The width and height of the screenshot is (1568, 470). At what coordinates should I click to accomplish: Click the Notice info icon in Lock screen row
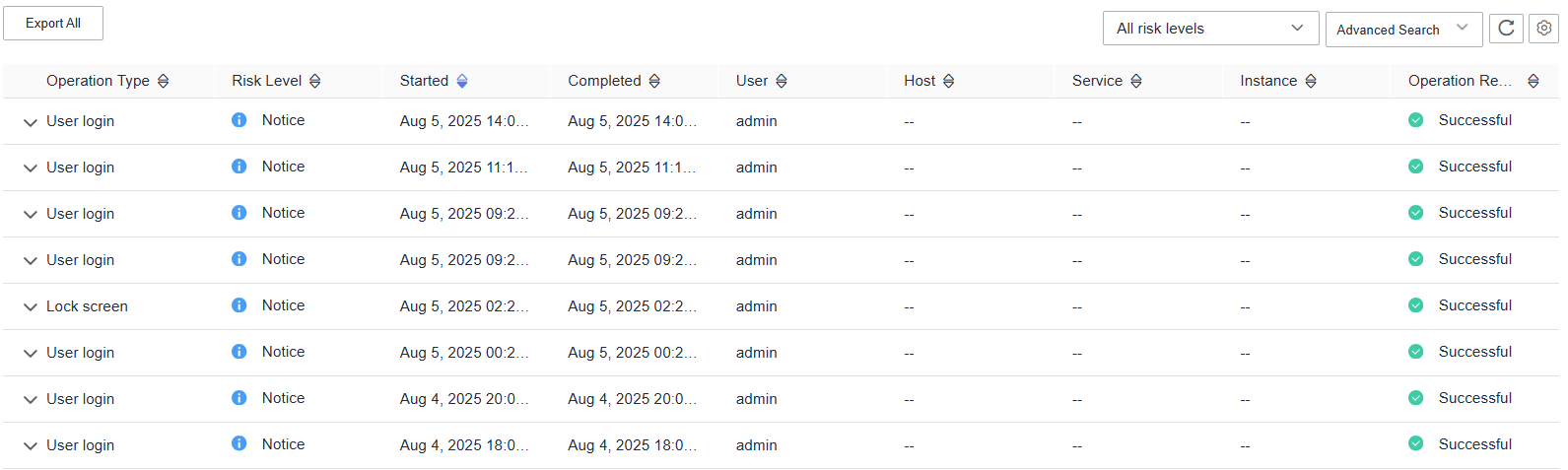click(x=239, y=305)
